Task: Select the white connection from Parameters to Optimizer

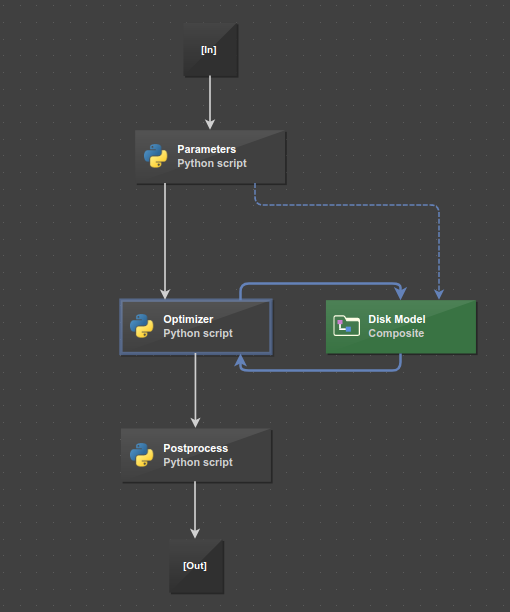Action: click(x=165, y=241)
